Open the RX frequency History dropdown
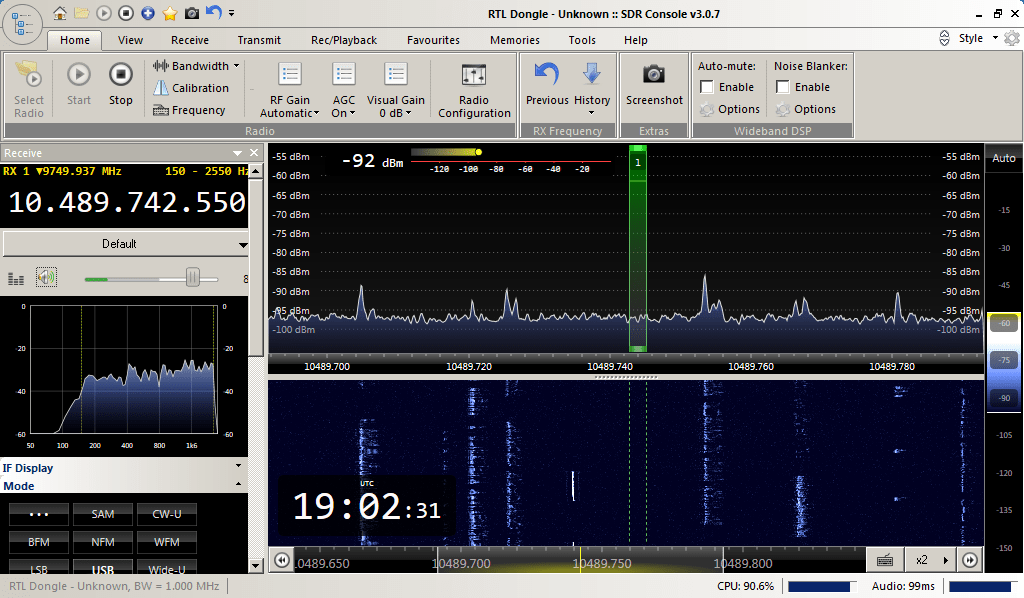Viewport: 1024px width, 598px height. click(x=592, y=89)
